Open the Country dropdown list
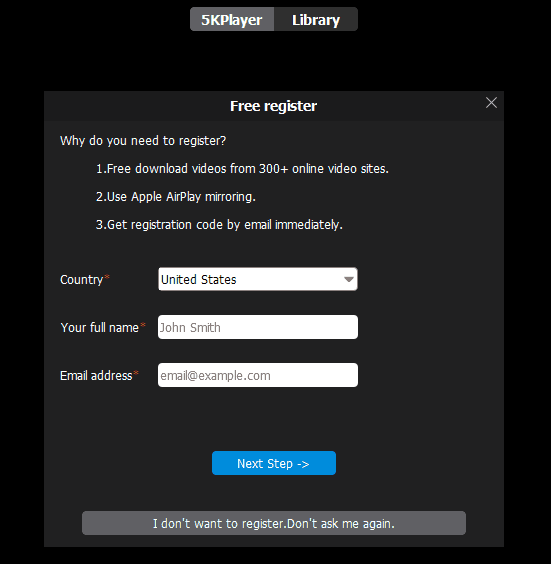Image resolution: width=551 pixels, height=564 pixels. pos(258,279)
